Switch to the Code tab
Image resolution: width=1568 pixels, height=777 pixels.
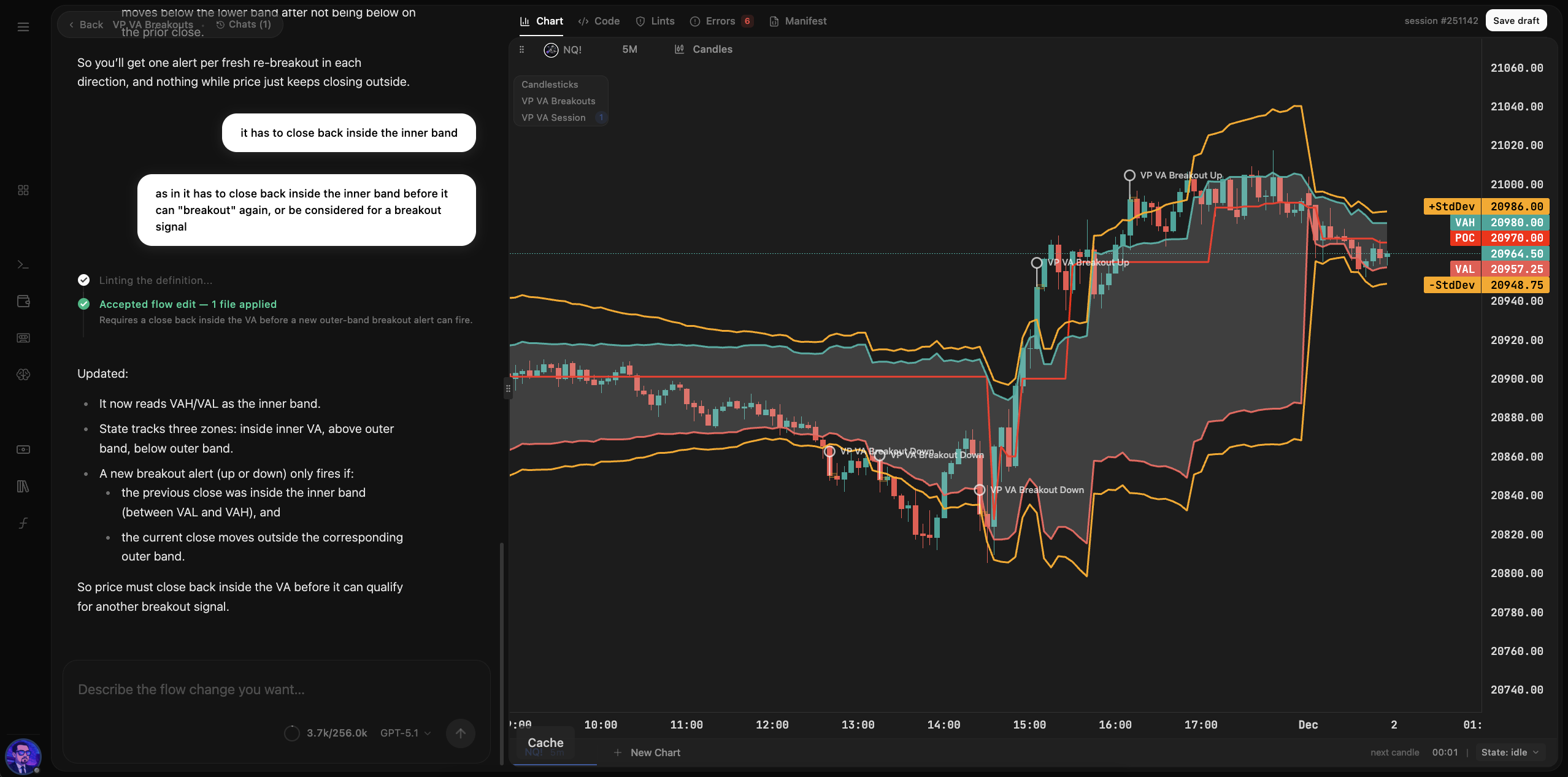point(599,21)
